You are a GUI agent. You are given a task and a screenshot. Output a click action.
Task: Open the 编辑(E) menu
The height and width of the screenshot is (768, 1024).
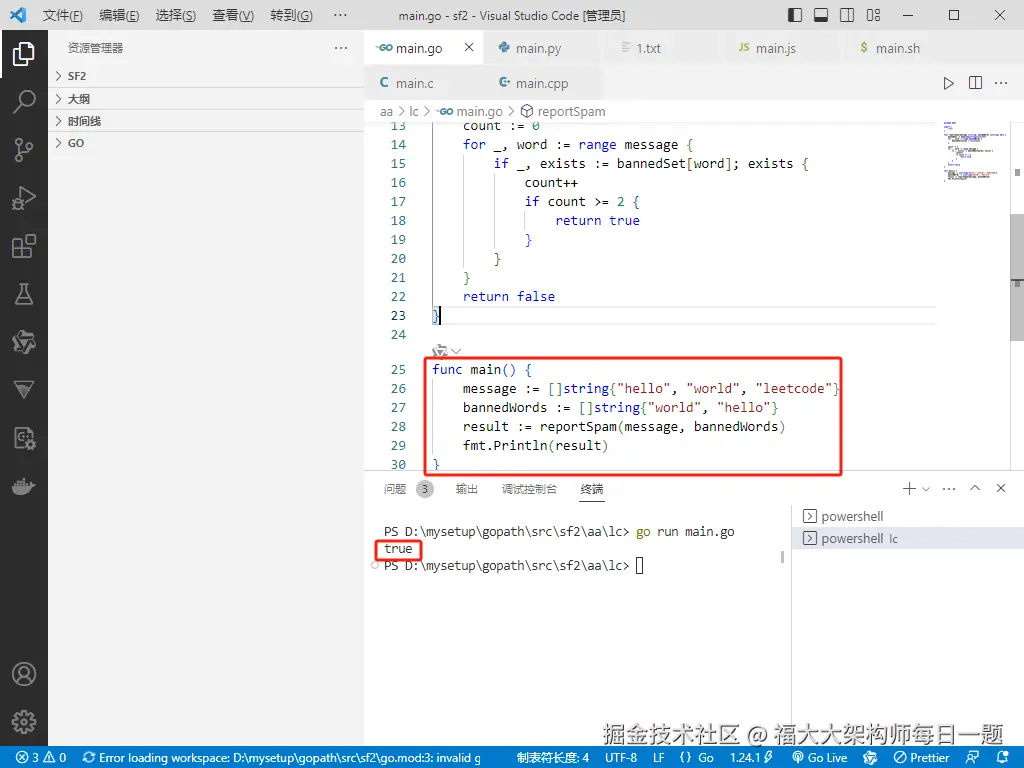coord(119,15)
